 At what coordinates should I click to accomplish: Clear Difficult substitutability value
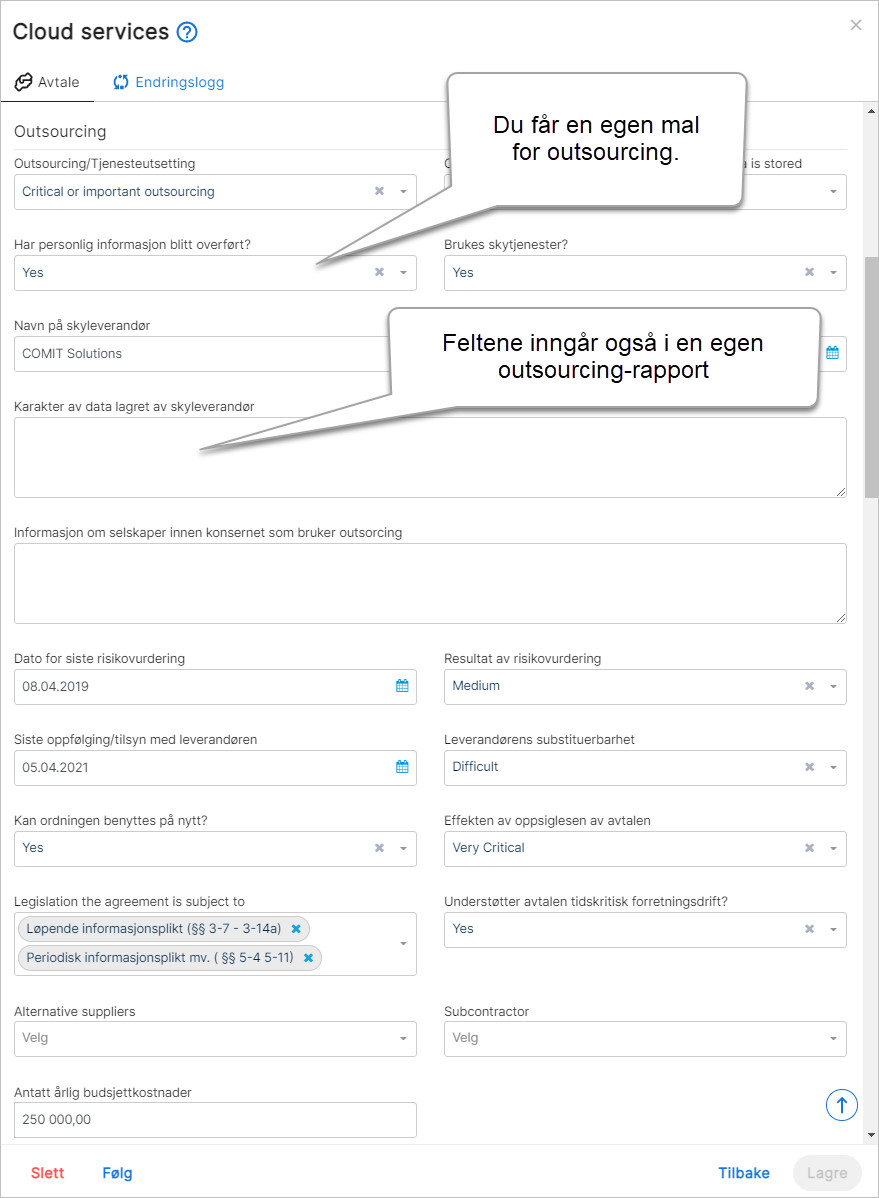tap(809, 767)
